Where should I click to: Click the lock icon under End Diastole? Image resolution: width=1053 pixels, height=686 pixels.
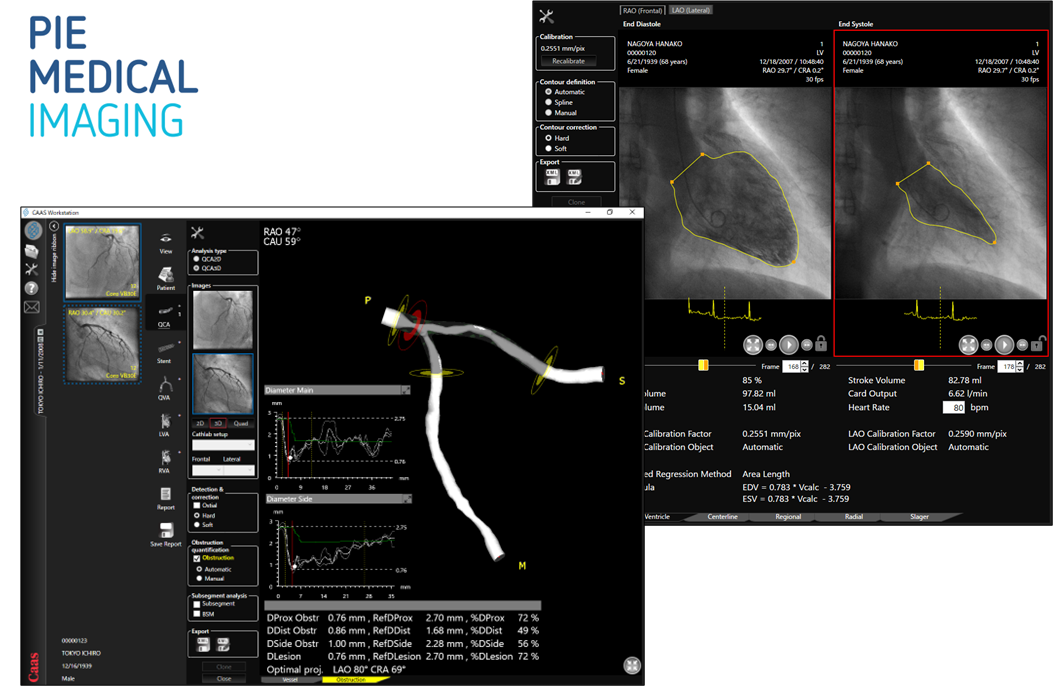coord(821,345)
